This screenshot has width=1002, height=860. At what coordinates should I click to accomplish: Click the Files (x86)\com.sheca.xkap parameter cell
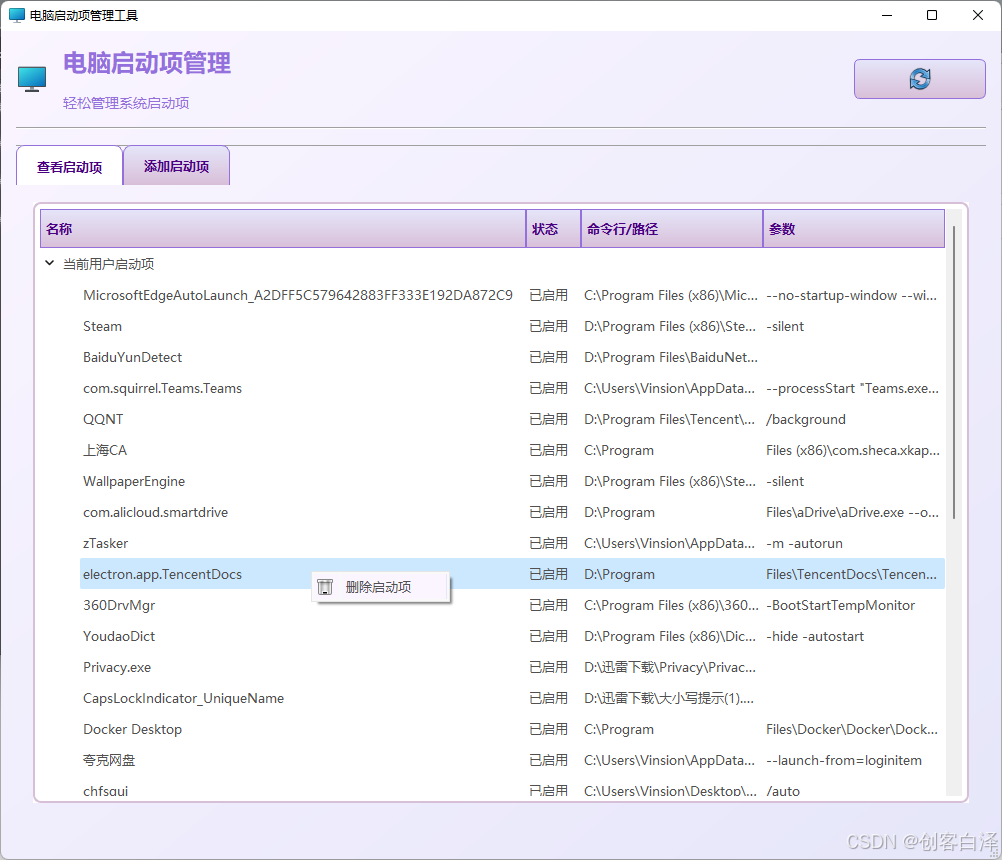tap(853, 450)
